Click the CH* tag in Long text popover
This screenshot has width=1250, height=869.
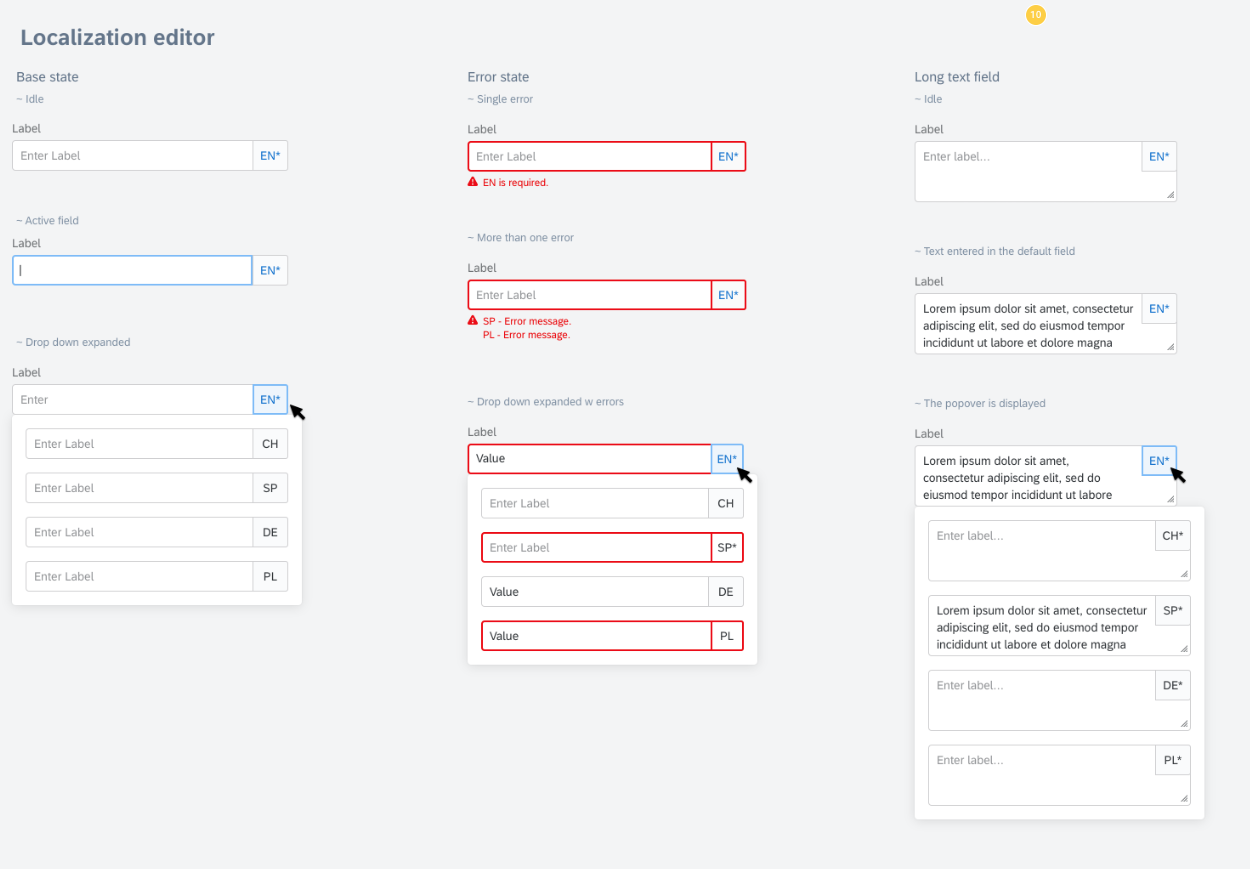pyautogui.click(x=1173, y=536)
